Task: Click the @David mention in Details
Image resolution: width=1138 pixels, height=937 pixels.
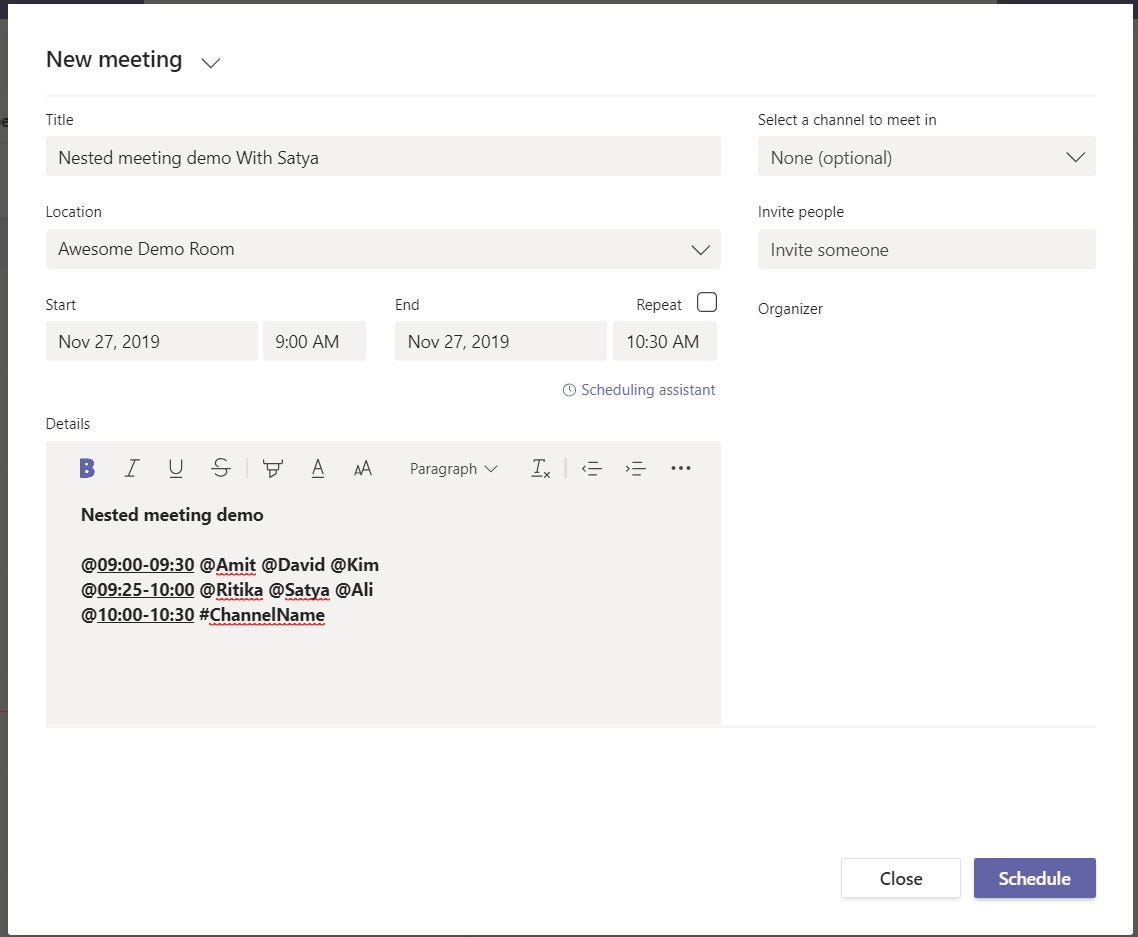Action: pyautogui.click(x=293, y=565)
